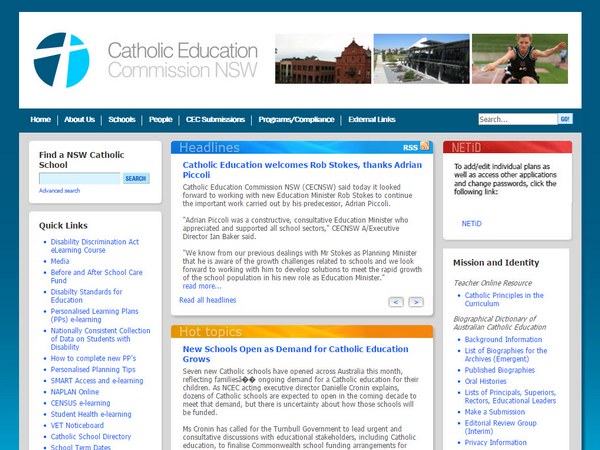Open Make a Submission link
This screenshot has height=450, width=600.
(x=494, y=412)
